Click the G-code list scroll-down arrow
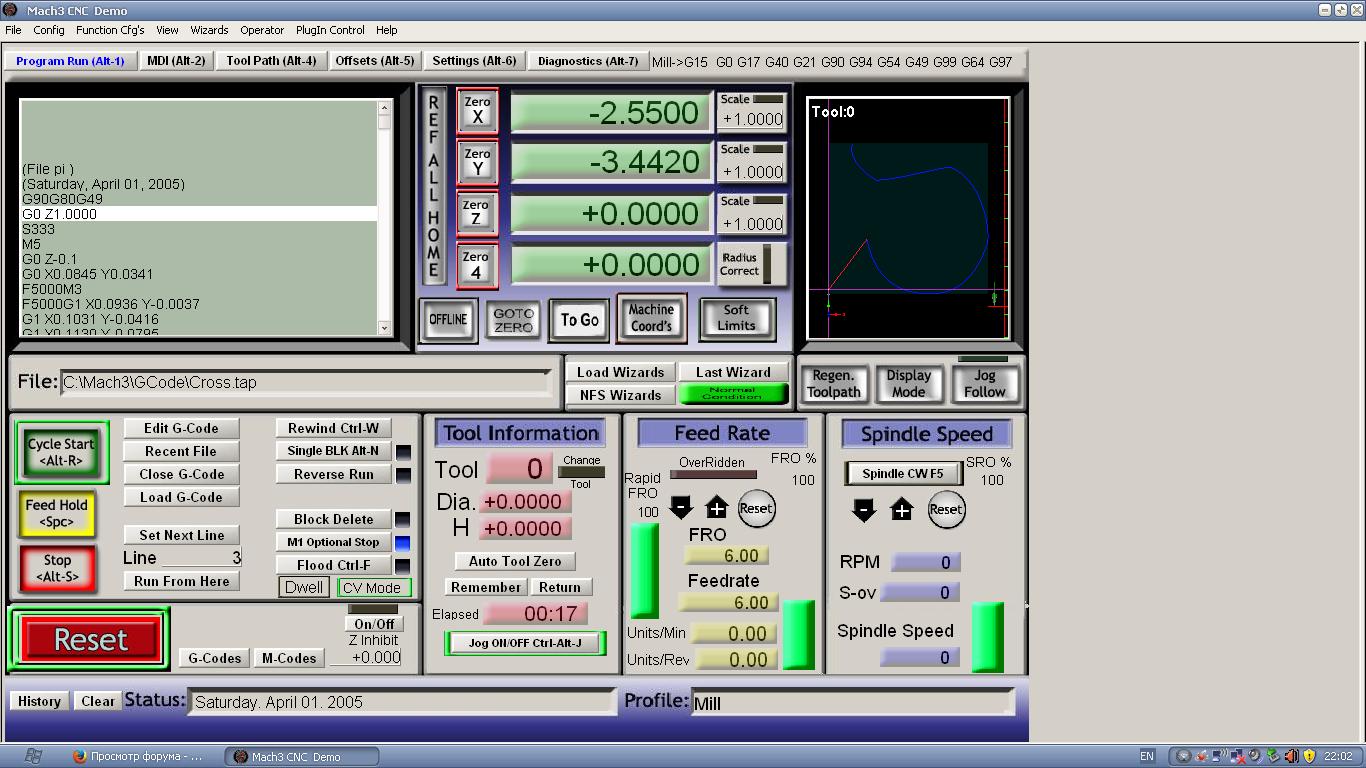This screenshot has height=768, width=1366. (x=385, y=327)
